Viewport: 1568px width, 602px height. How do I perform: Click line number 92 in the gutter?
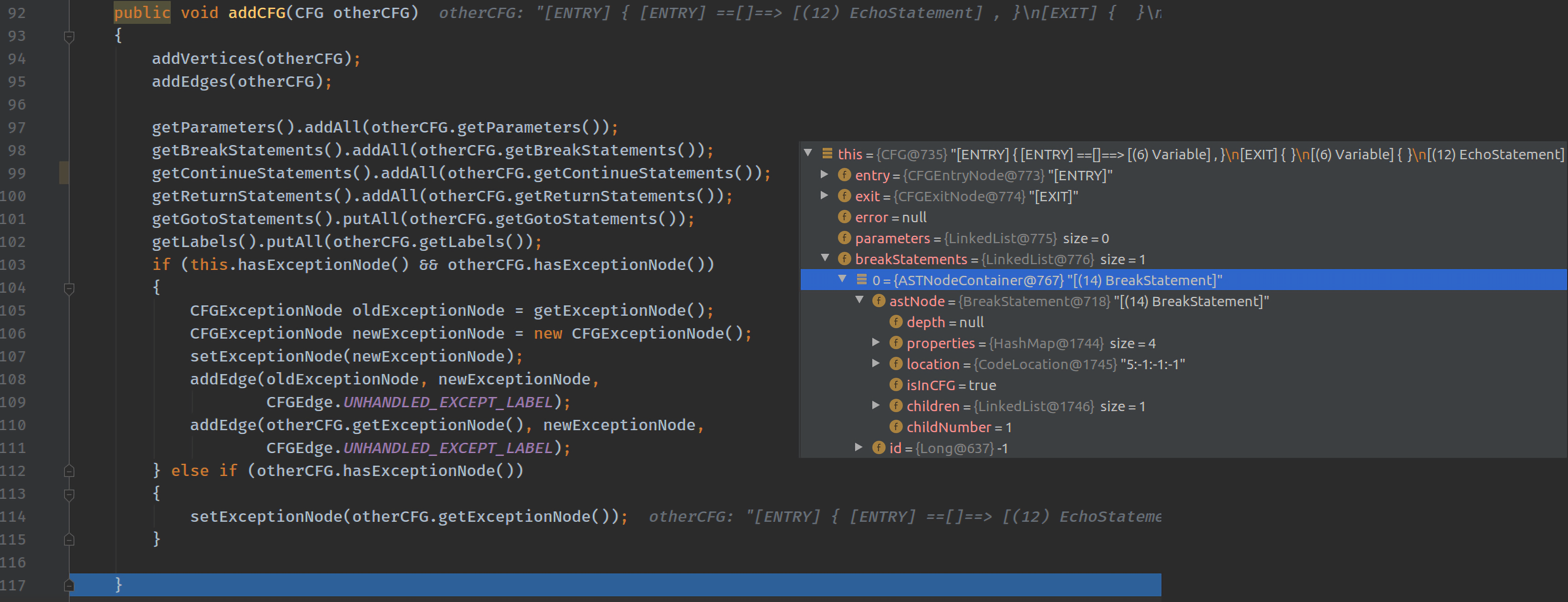(17, 13)
